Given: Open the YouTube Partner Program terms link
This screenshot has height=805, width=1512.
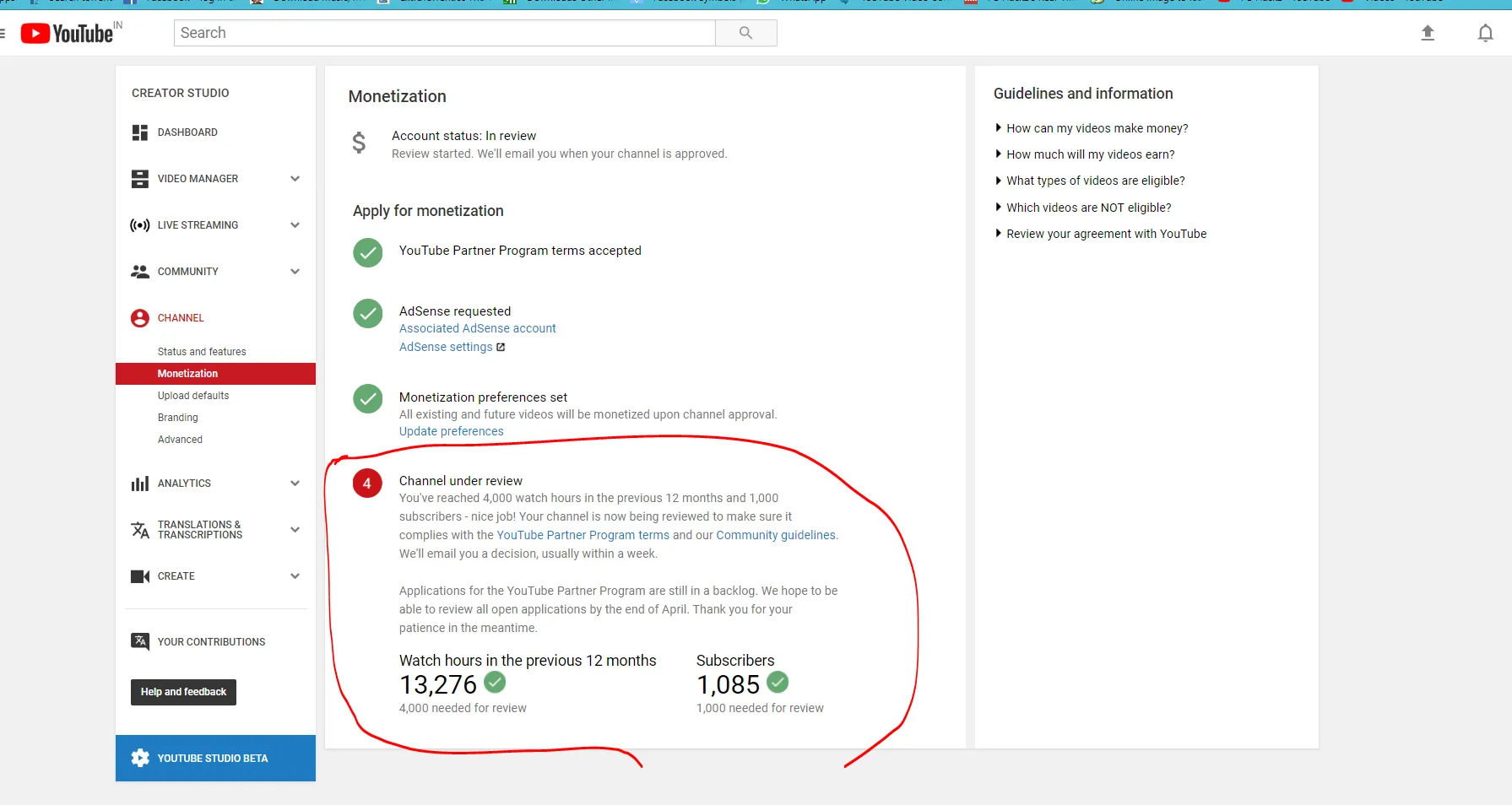Looking at the screenshot, I should pyautogui.click(x=583, y=535).
